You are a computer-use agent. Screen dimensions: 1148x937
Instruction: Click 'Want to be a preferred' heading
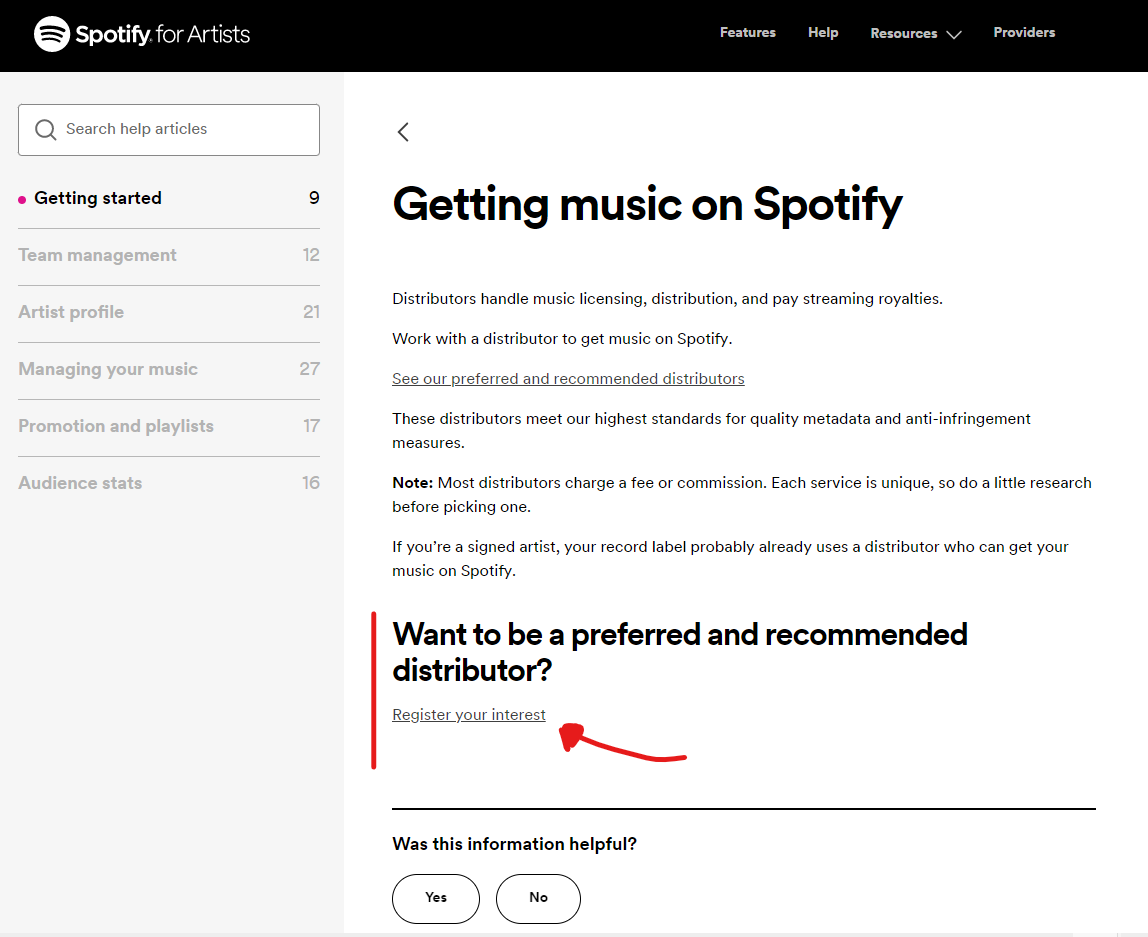click(x=679, y=652)
